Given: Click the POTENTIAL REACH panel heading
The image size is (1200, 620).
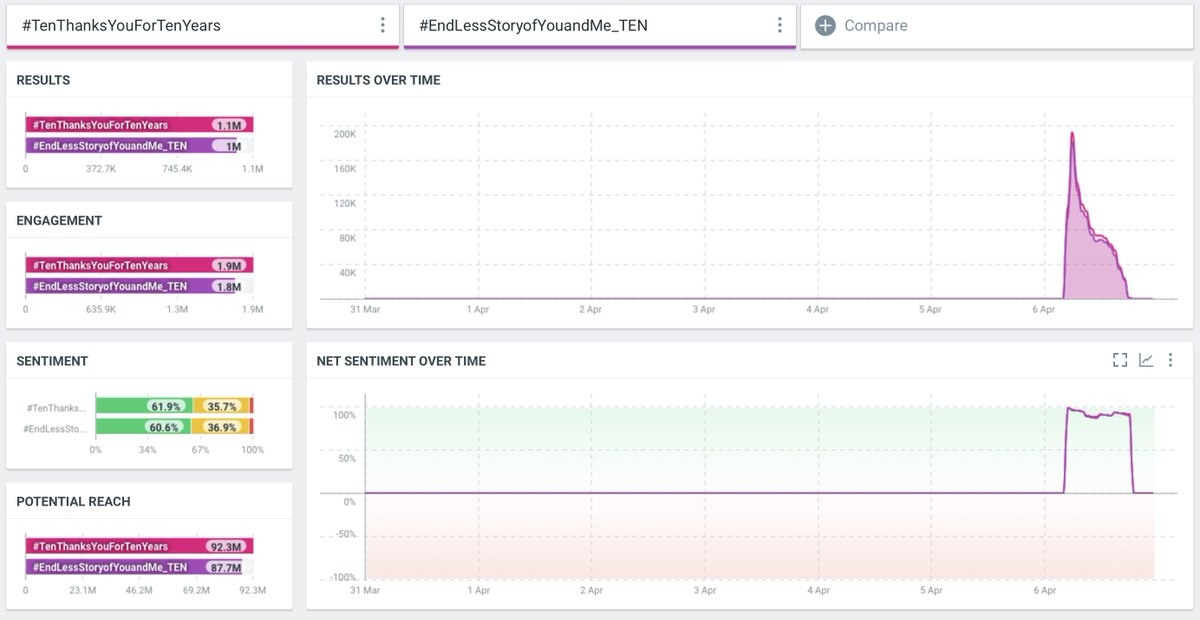Looking at the screenshot, I should 73,502.
